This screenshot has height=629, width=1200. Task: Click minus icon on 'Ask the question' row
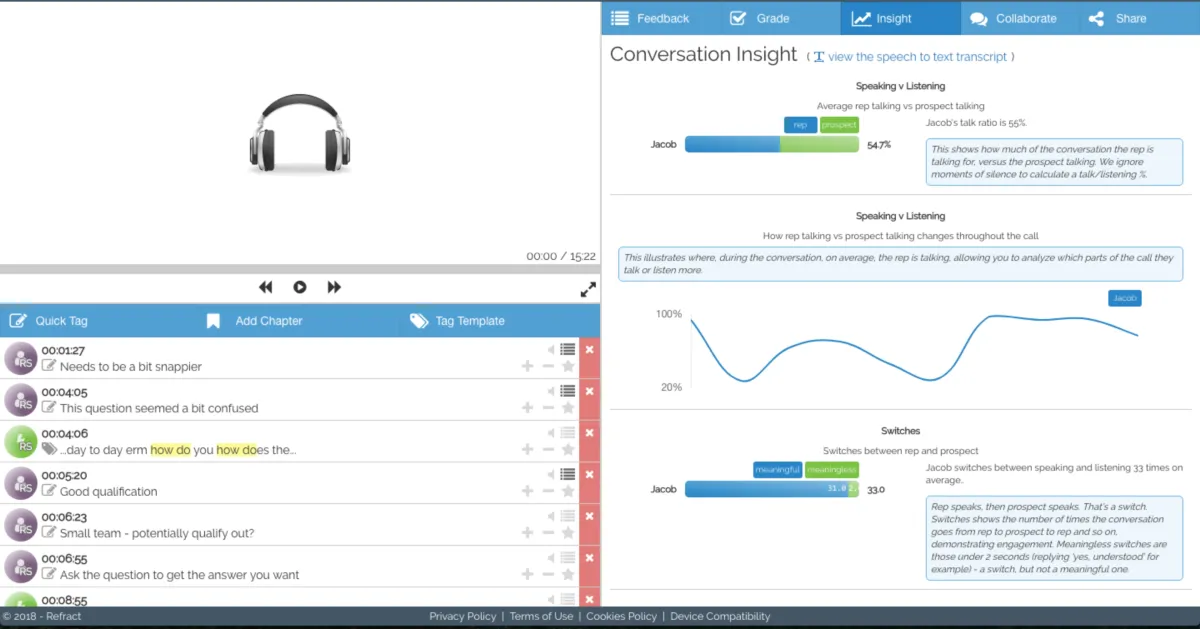(x=548, y=575)
